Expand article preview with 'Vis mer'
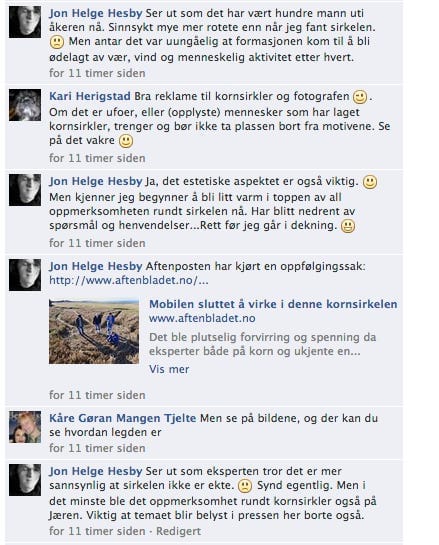The image size is (439, 545). pos(169,369)
